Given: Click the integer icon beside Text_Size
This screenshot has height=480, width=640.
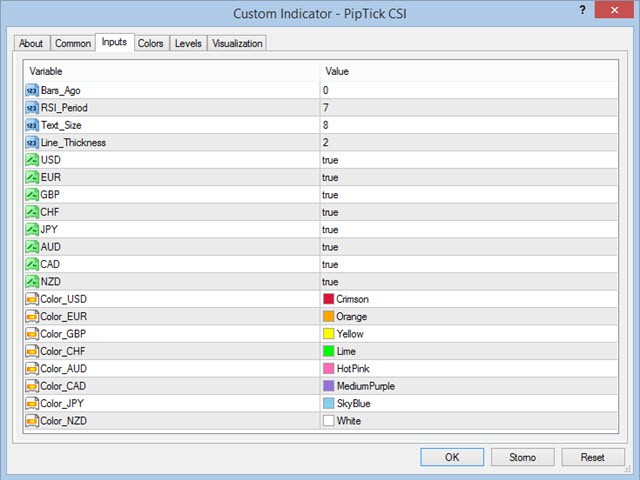Looking at the screenshot, I should [32, 125].
